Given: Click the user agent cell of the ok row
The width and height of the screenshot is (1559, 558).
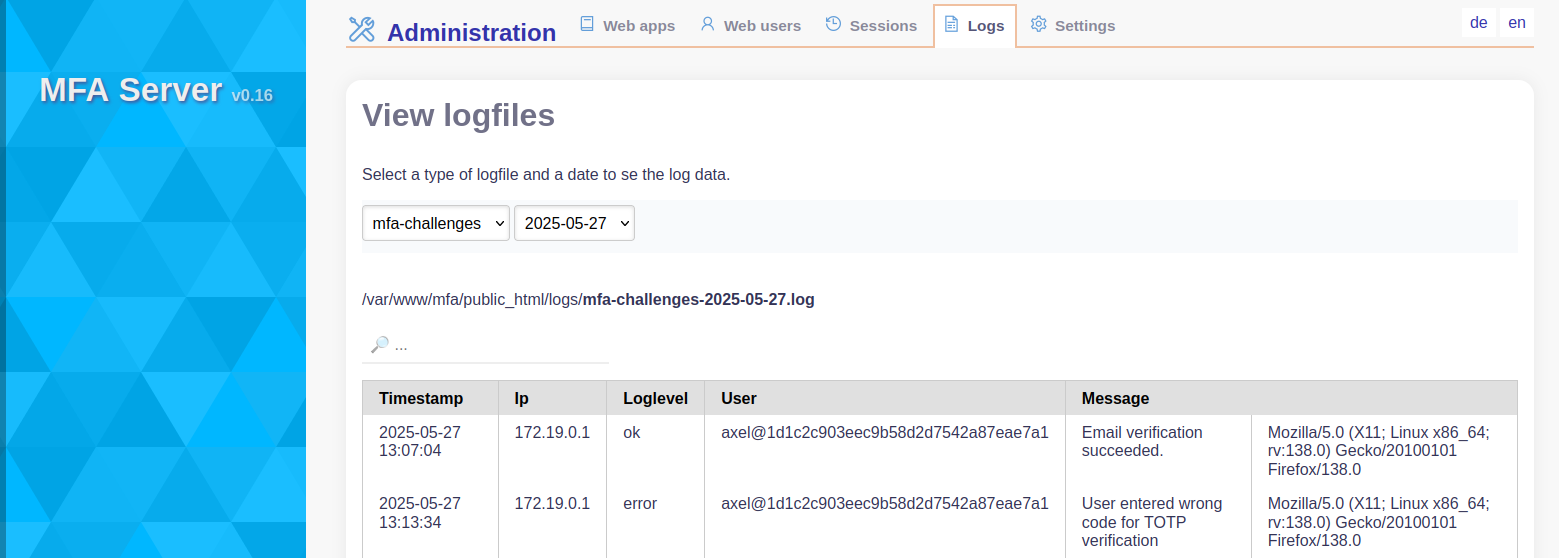Looking at the screenshot, I should tap(1384, 450).
